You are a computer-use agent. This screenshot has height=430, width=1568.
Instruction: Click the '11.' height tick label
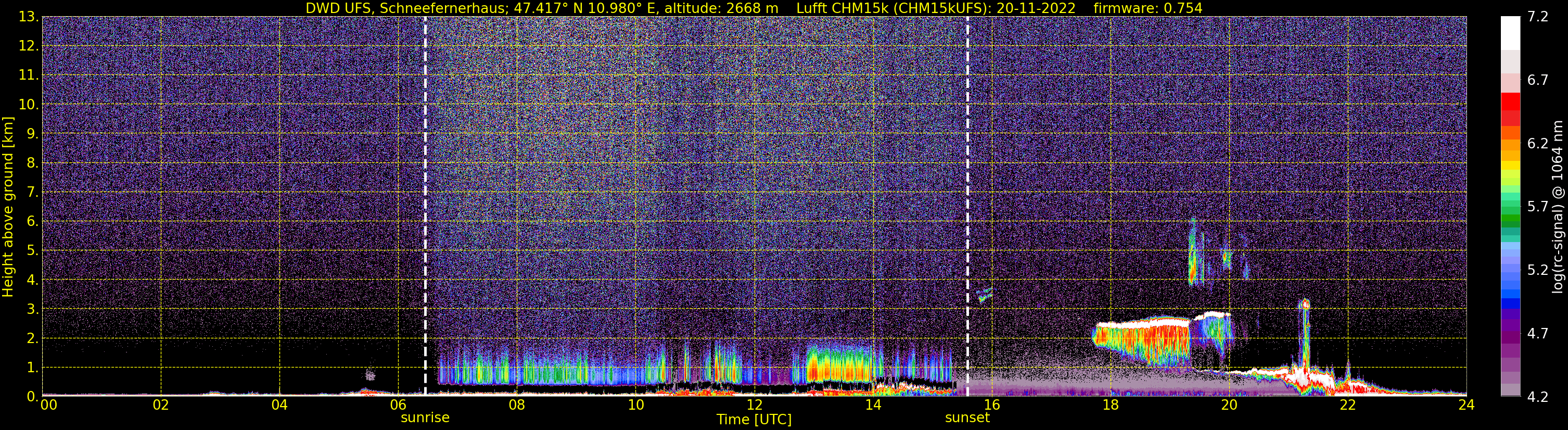coord(29,75)
